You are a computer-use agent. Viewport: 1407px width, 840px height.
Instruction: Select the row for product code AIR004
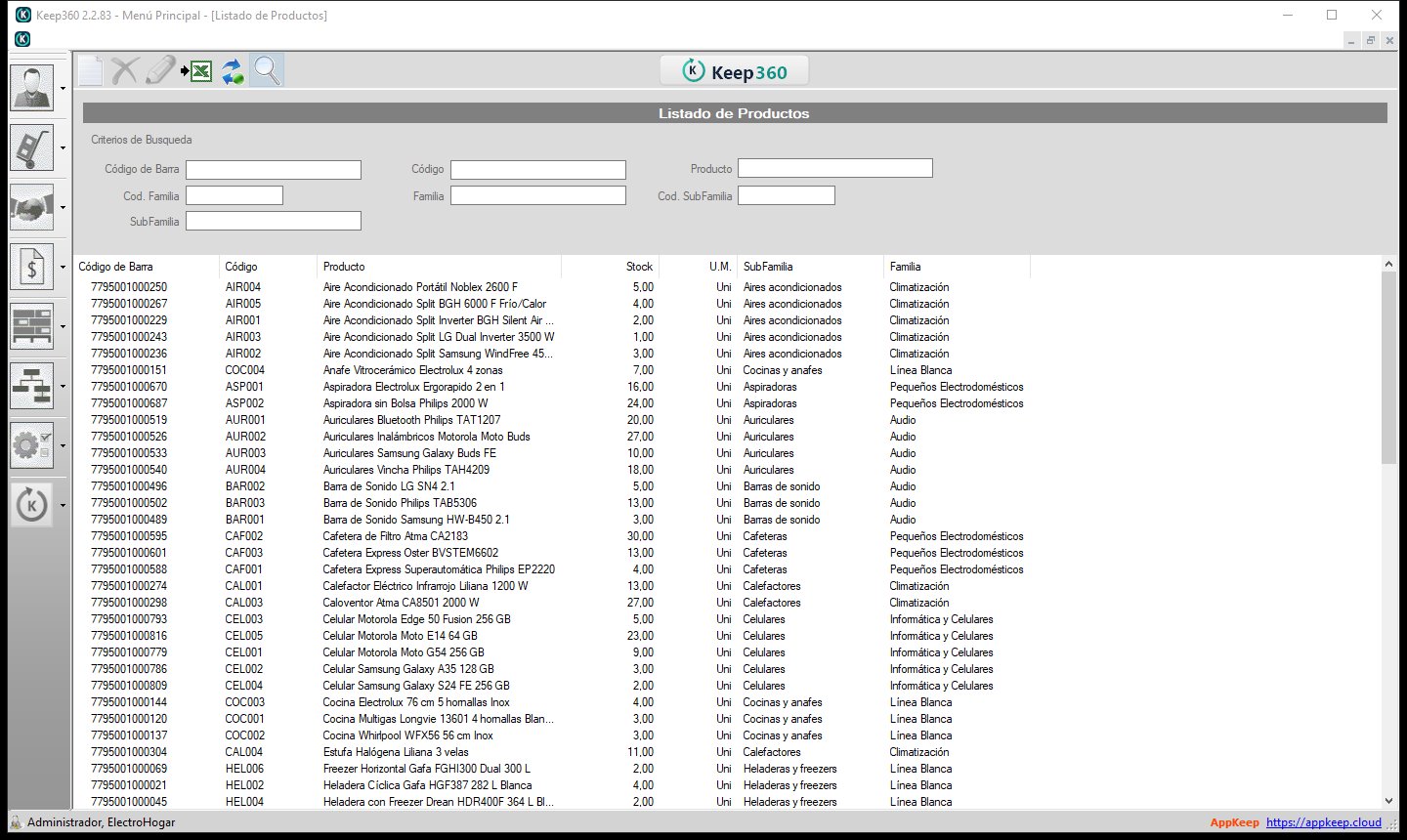552,287
